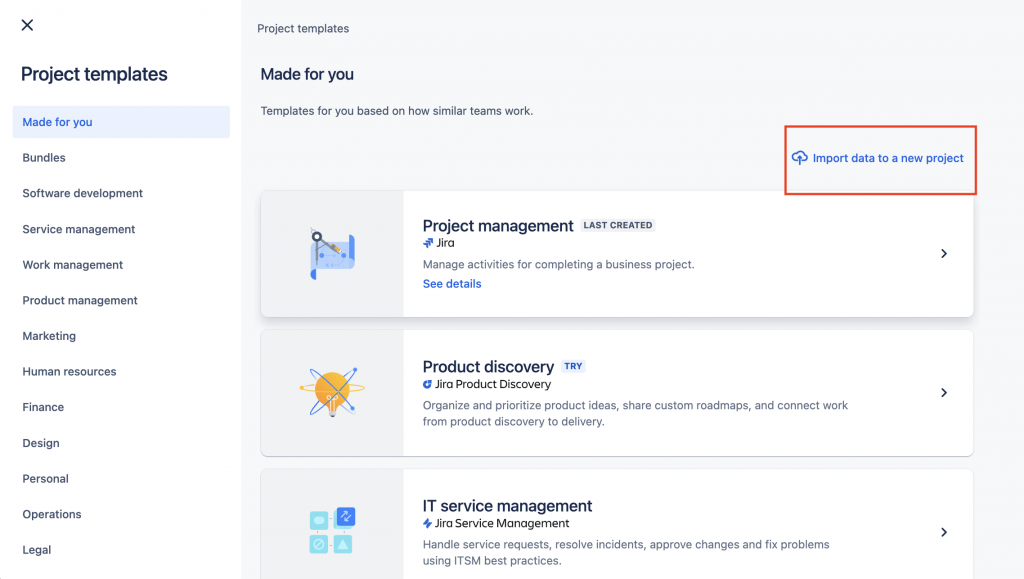Click the Project templates sidebar heading
The width and height of the screenshot is (1024, 579).
tap(94, 74)
